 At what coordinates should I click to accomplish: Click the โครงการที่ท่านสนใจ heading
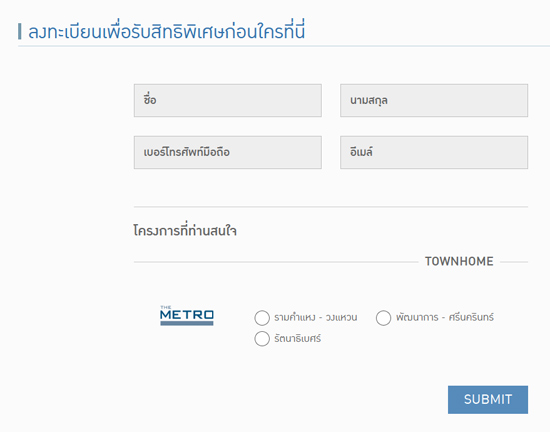coord(185,230)
